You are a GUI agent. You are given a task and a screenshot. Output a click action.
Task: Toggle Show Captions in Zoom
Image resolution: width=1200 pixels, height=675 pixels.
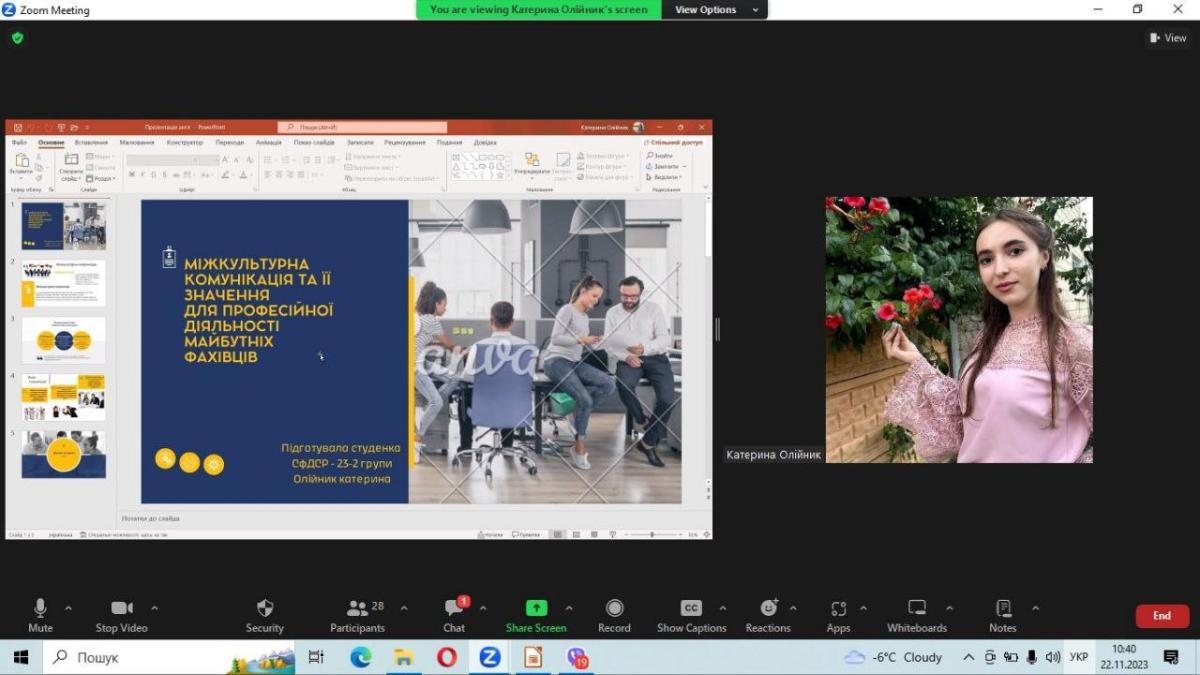(691, 615)
